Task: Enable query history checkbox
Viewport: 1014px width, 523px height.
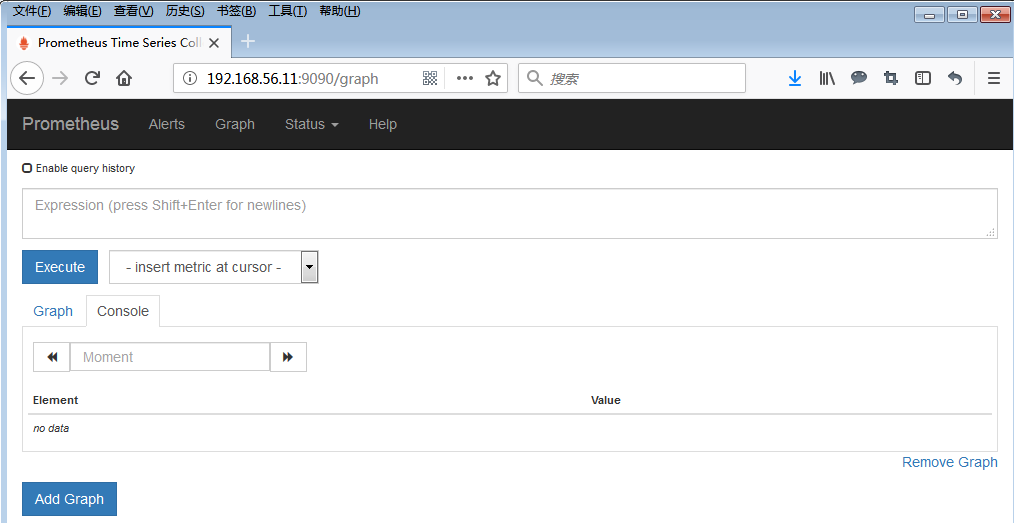Action: (x=27, y=168)
